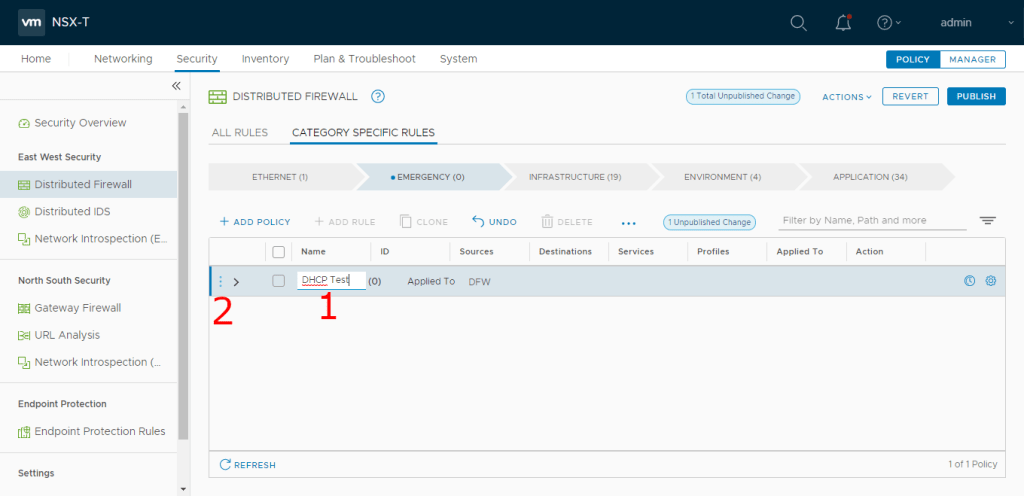This screenshot has height=496, width=1024.
Task: Switch to the All Rules tab
Action: point(239,132)
